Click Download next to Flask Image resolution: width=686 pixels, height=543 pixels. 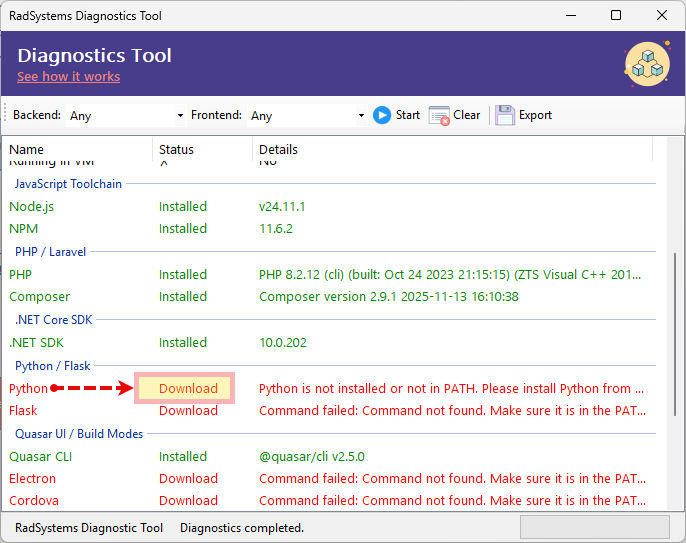coord(188,411)
